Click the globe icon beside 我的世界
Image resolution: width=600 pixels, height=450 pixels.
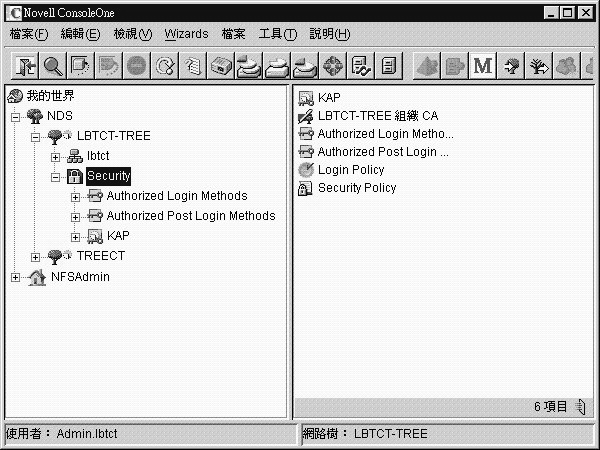(x=15, y=96)
